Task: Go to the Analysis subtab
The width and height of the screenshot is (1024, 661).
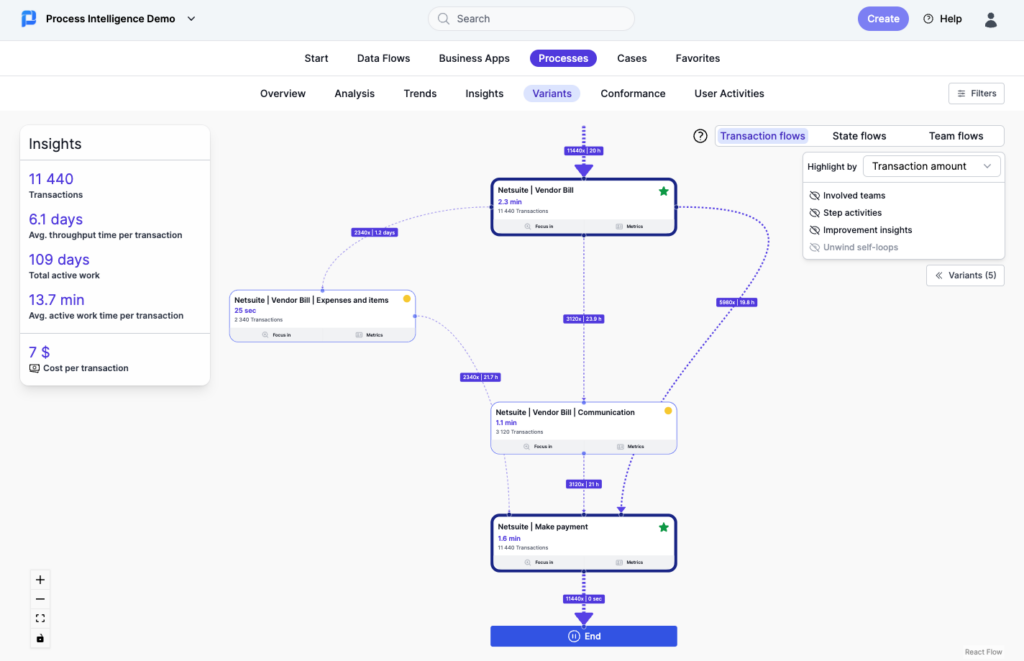Action: 355,93
